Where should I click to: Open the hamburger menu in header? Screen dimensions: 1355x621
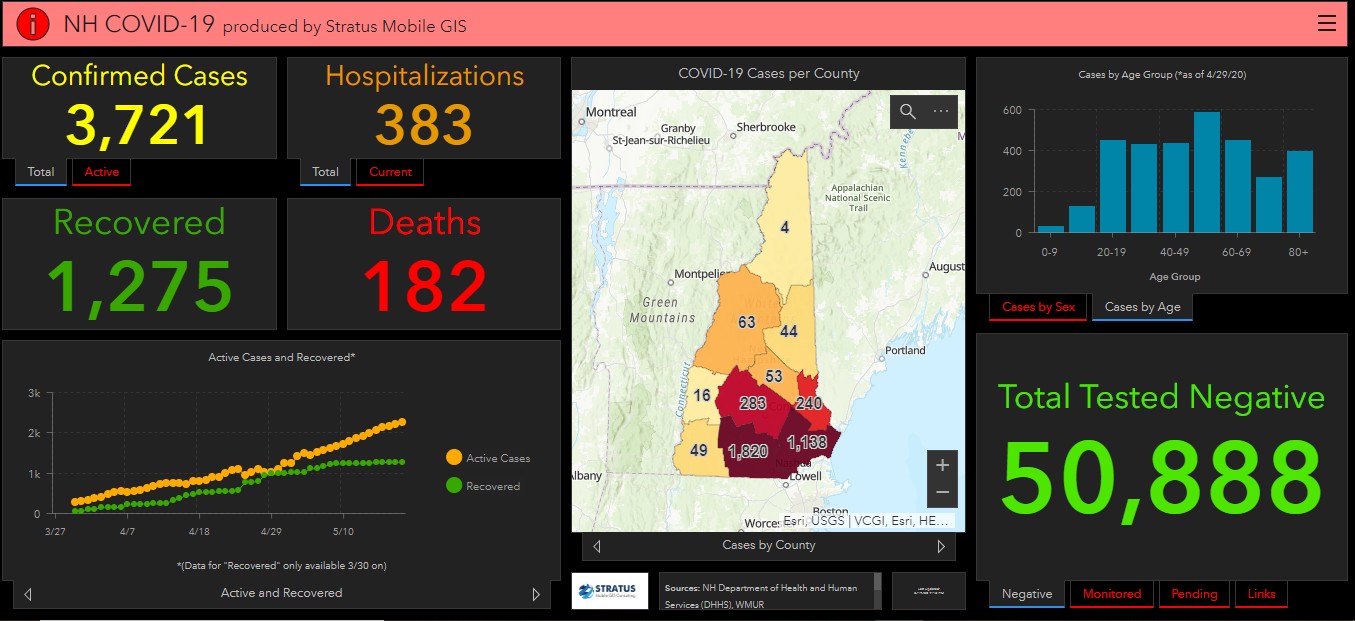1327,24
